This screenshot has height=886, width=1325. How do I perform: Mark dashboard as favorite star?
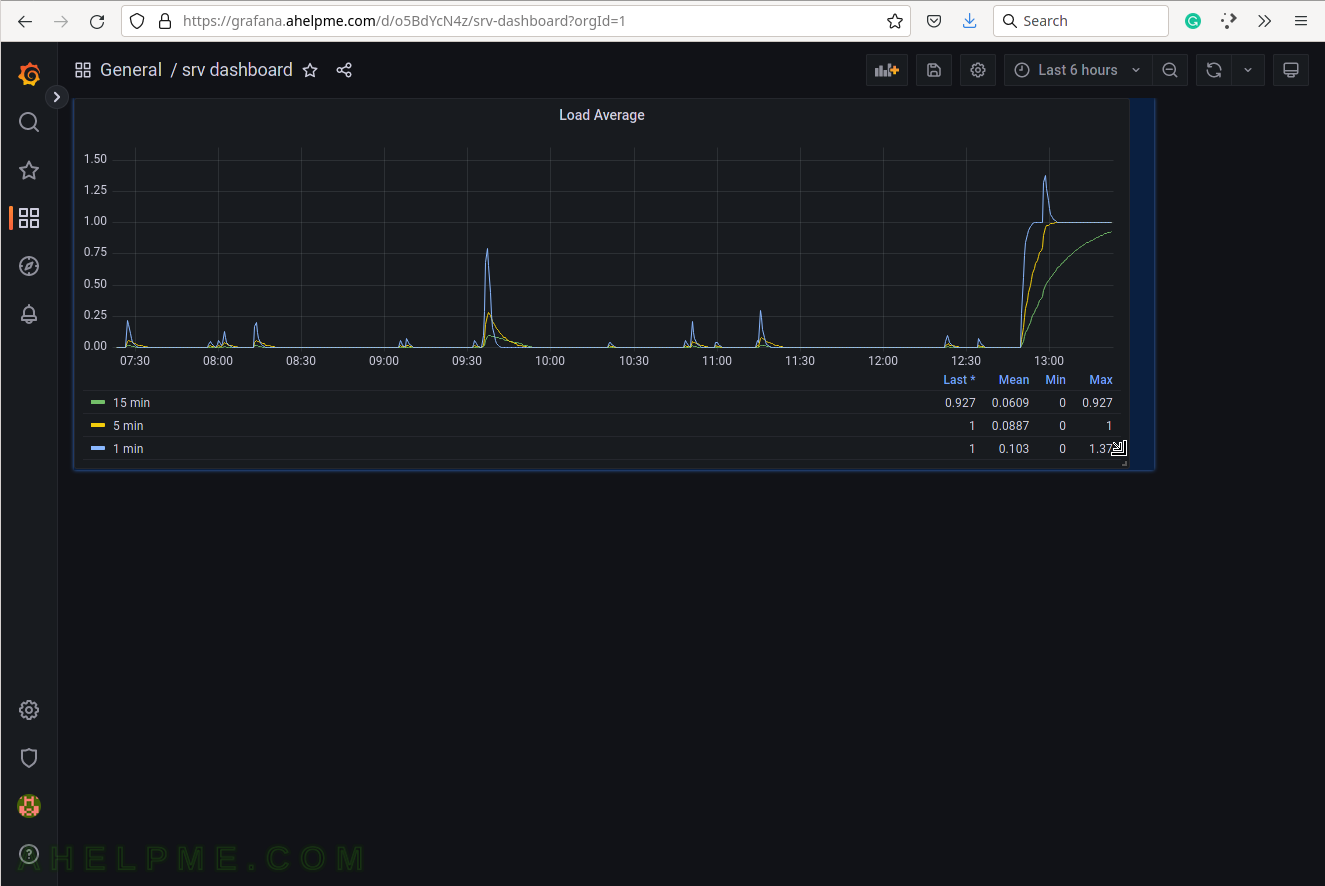(x=310, y=70)
